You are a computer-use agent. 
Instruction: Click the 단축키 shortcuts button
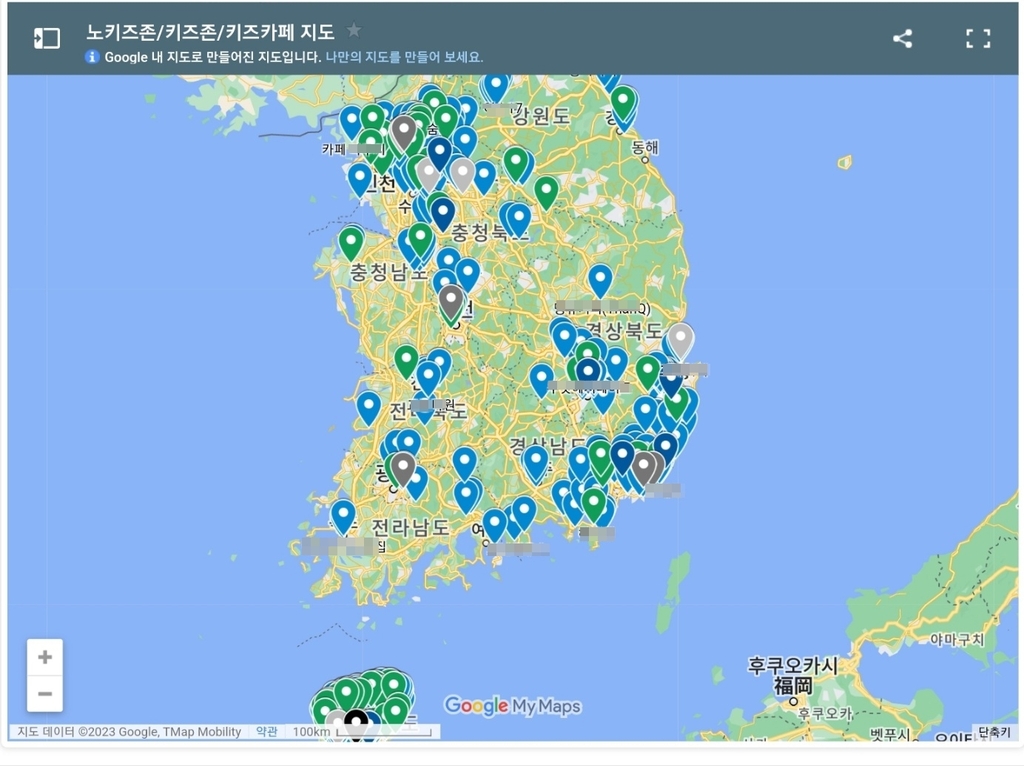[994, 731]
